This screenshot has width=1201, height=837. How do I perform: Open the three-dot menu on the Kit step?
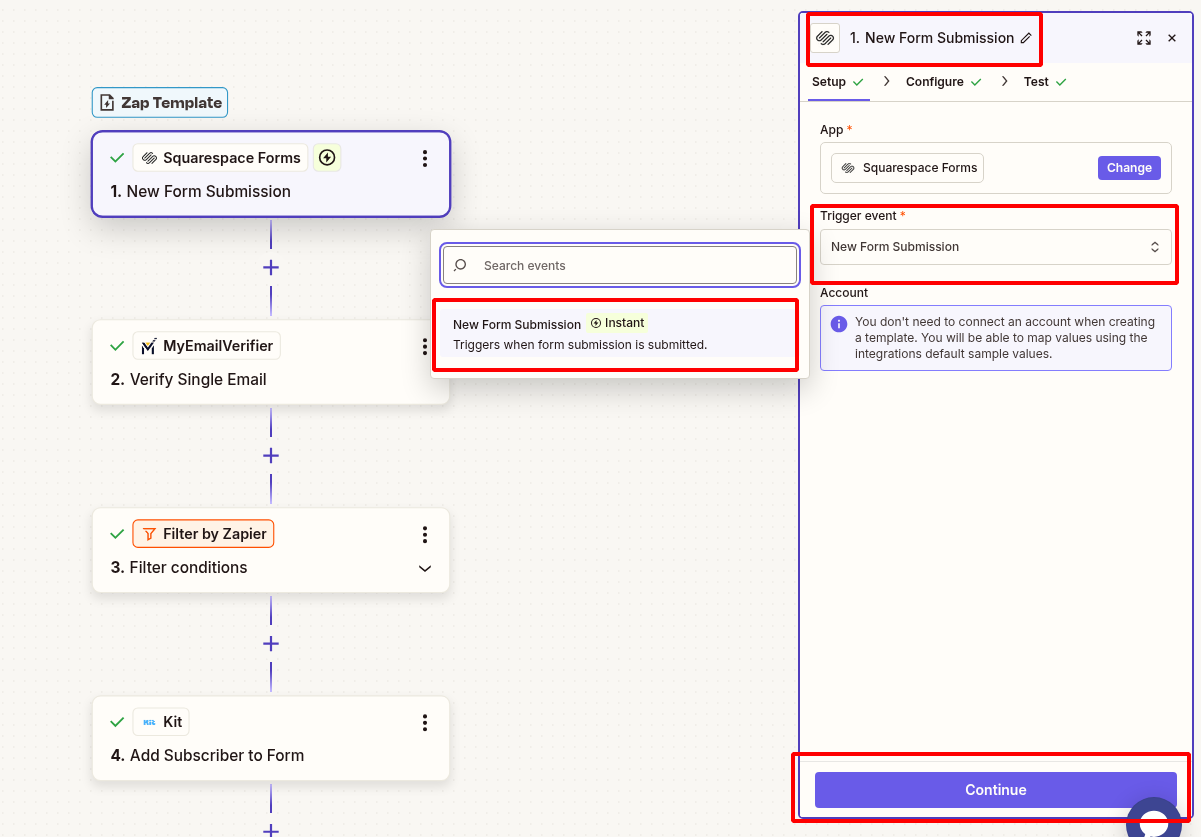425,722
